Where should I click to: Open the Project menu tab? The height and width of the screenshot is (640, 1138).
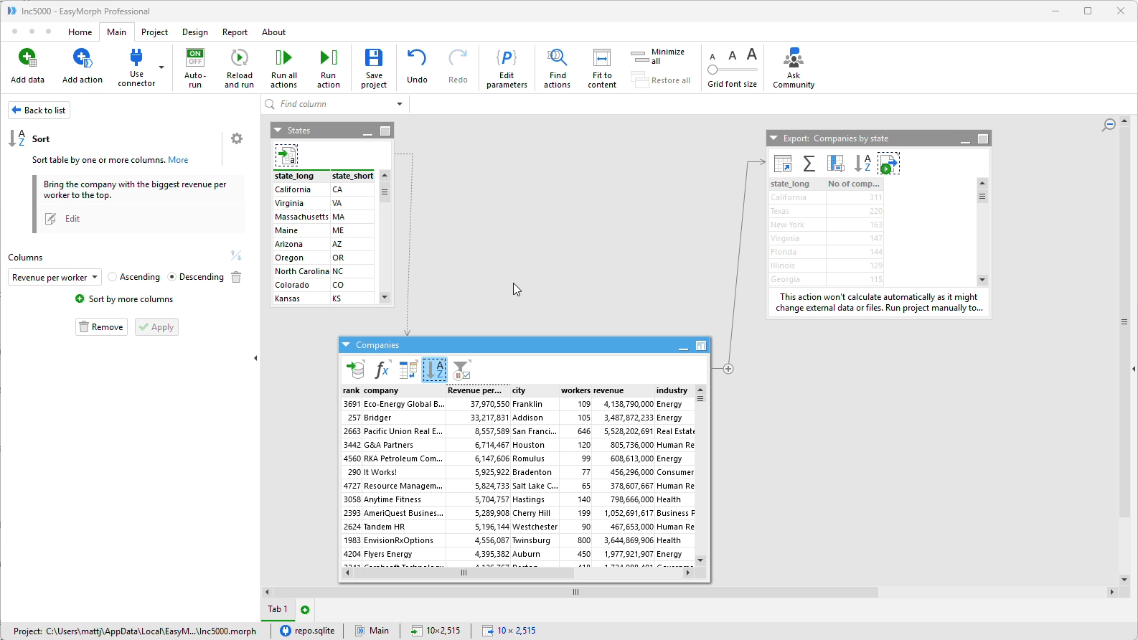(154, 32)
